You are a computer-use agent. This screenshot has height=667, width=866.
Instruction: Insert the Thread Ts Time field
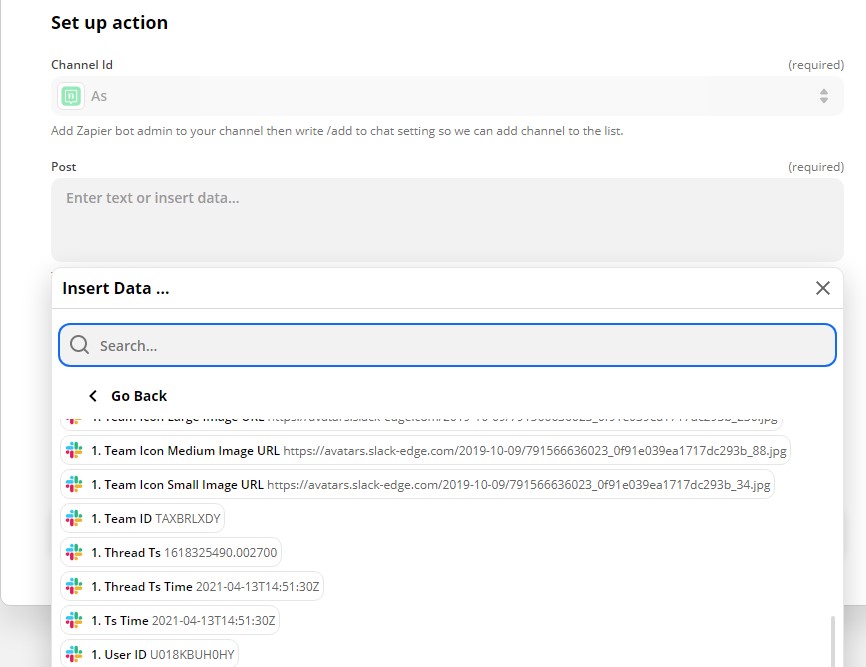click(192, 586)
